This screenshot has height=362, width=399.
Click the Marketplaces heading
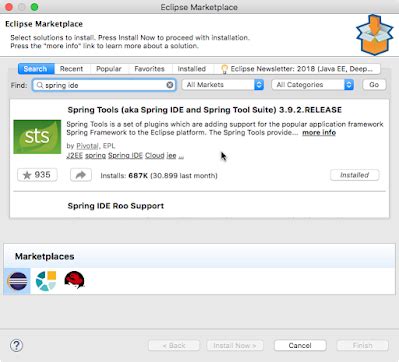45,256
